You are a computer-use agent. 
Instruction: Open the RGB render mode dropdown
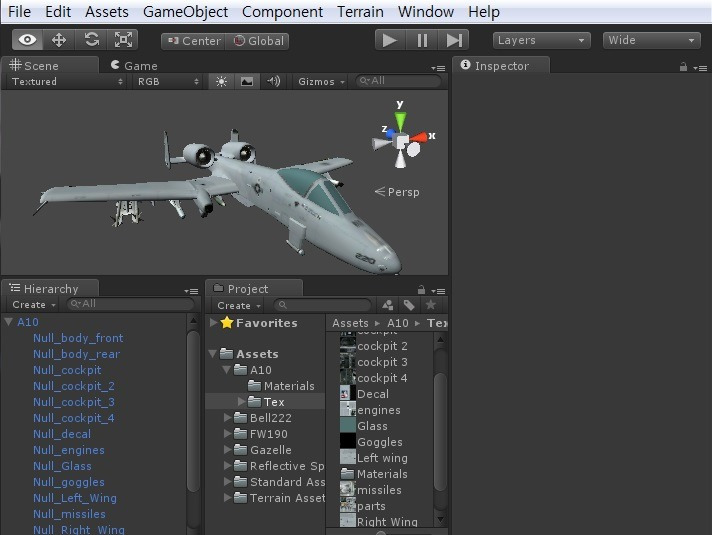[168, 81]
